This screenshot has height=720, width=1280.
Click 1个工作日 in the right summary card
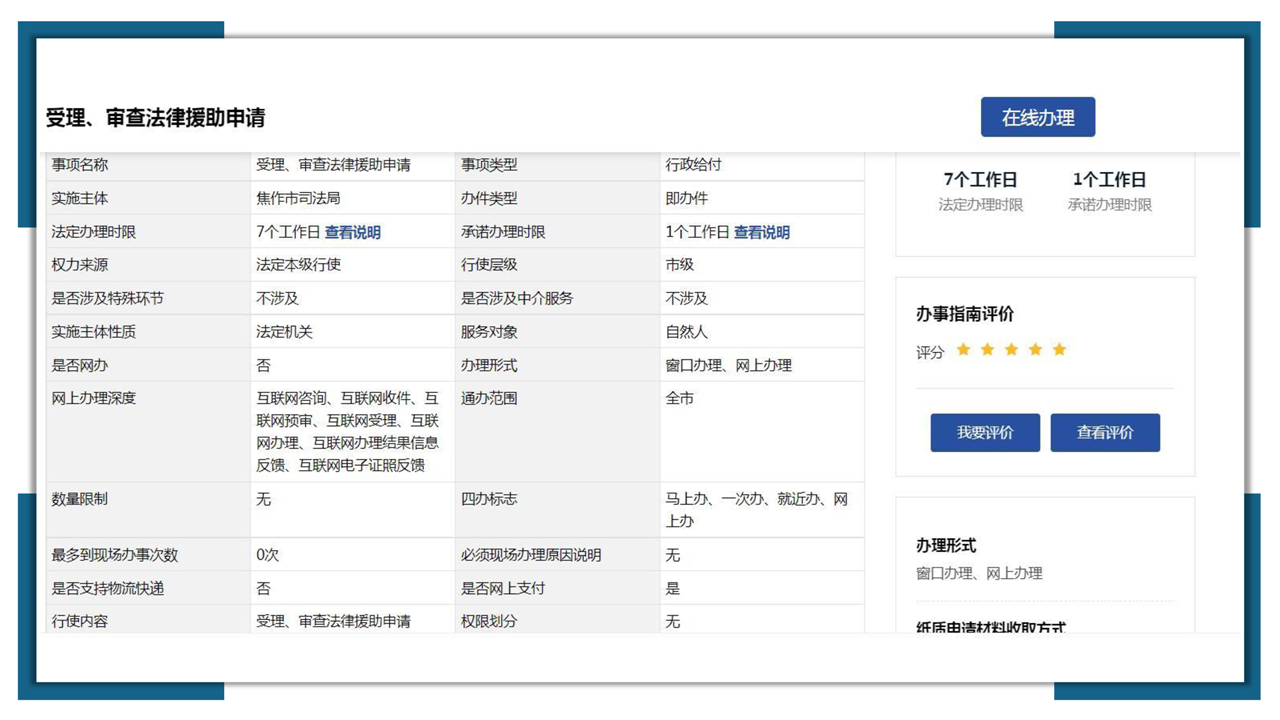tap(1109, 180)
